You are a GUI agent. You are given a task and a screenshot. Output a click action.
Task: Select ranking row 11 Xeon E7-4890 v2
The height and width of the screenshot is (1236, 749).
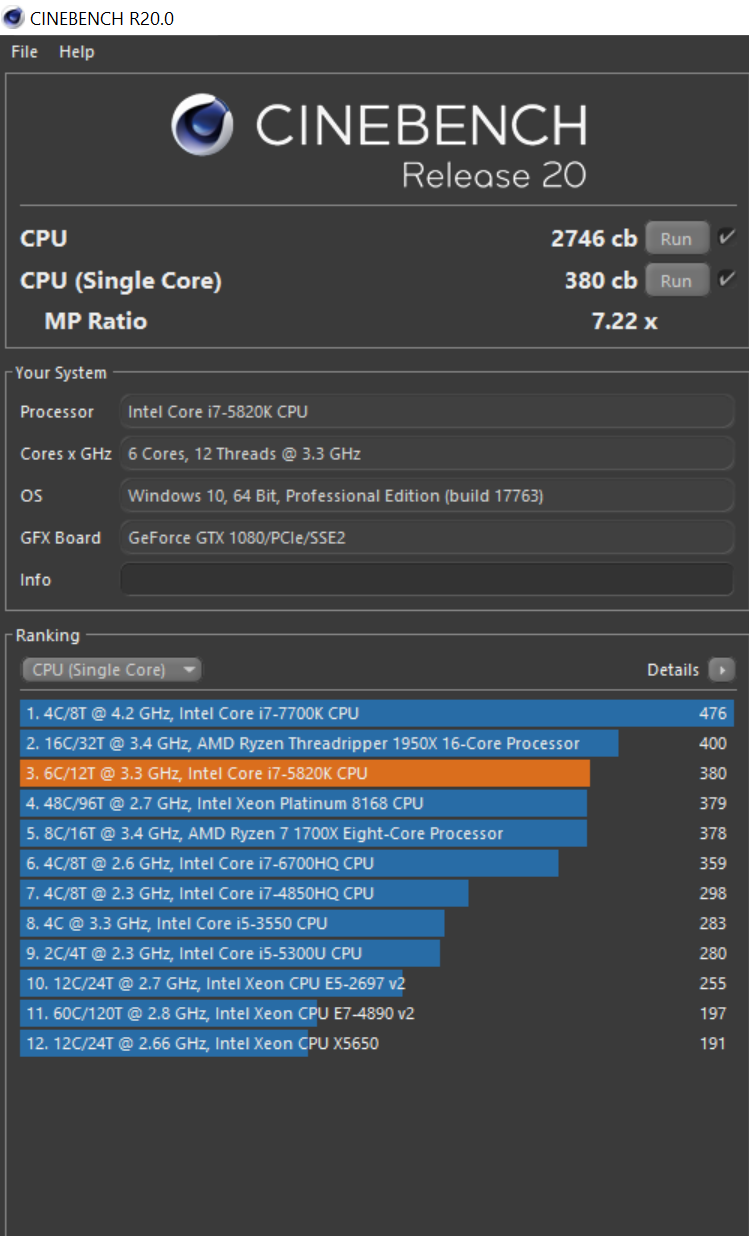tap(377, 1013)
